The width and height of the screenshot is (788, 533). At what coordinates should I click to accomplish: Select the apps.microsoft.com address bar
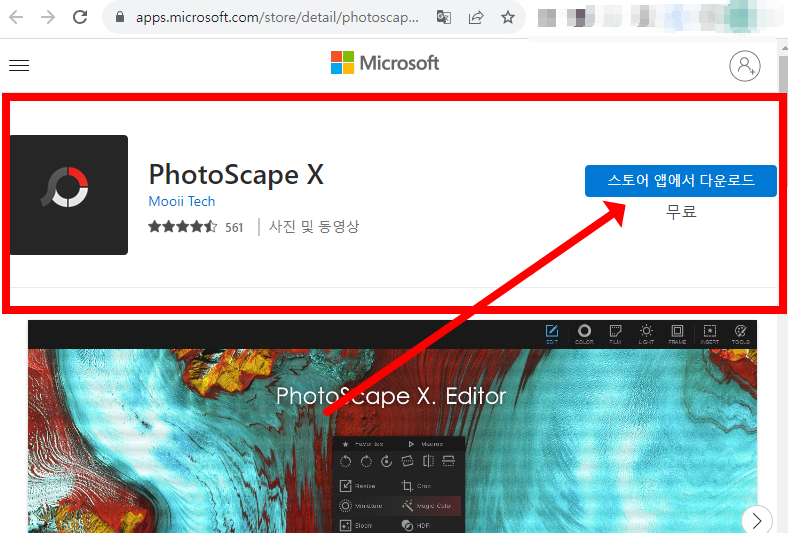[x=277, y=18]
